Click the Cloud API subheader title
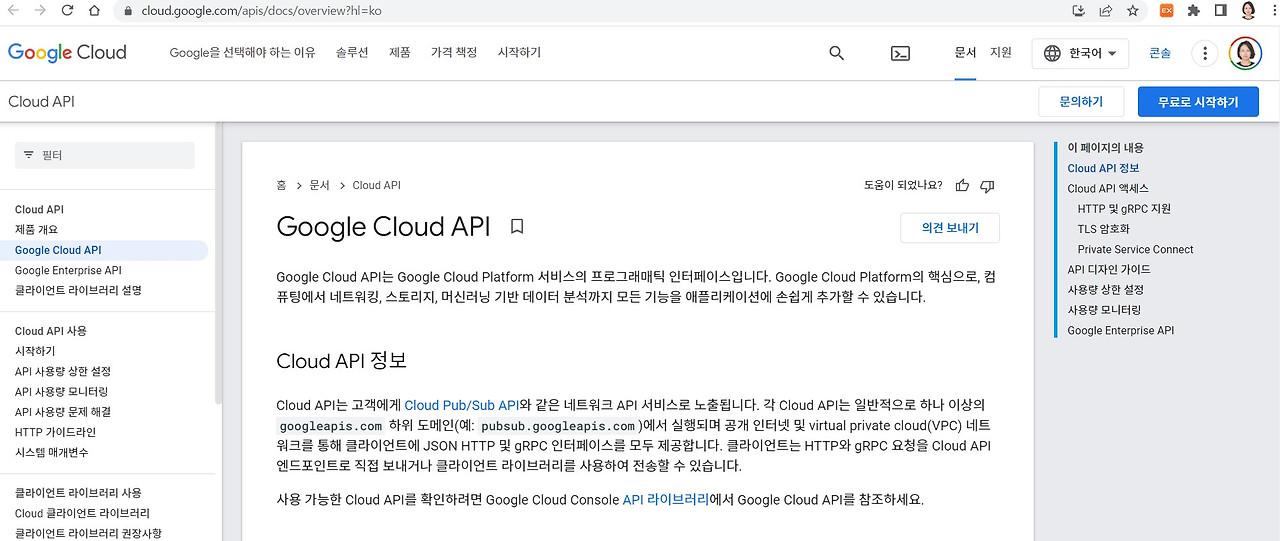This screenshot has height=541, width=1280. (x=41, y=102)
